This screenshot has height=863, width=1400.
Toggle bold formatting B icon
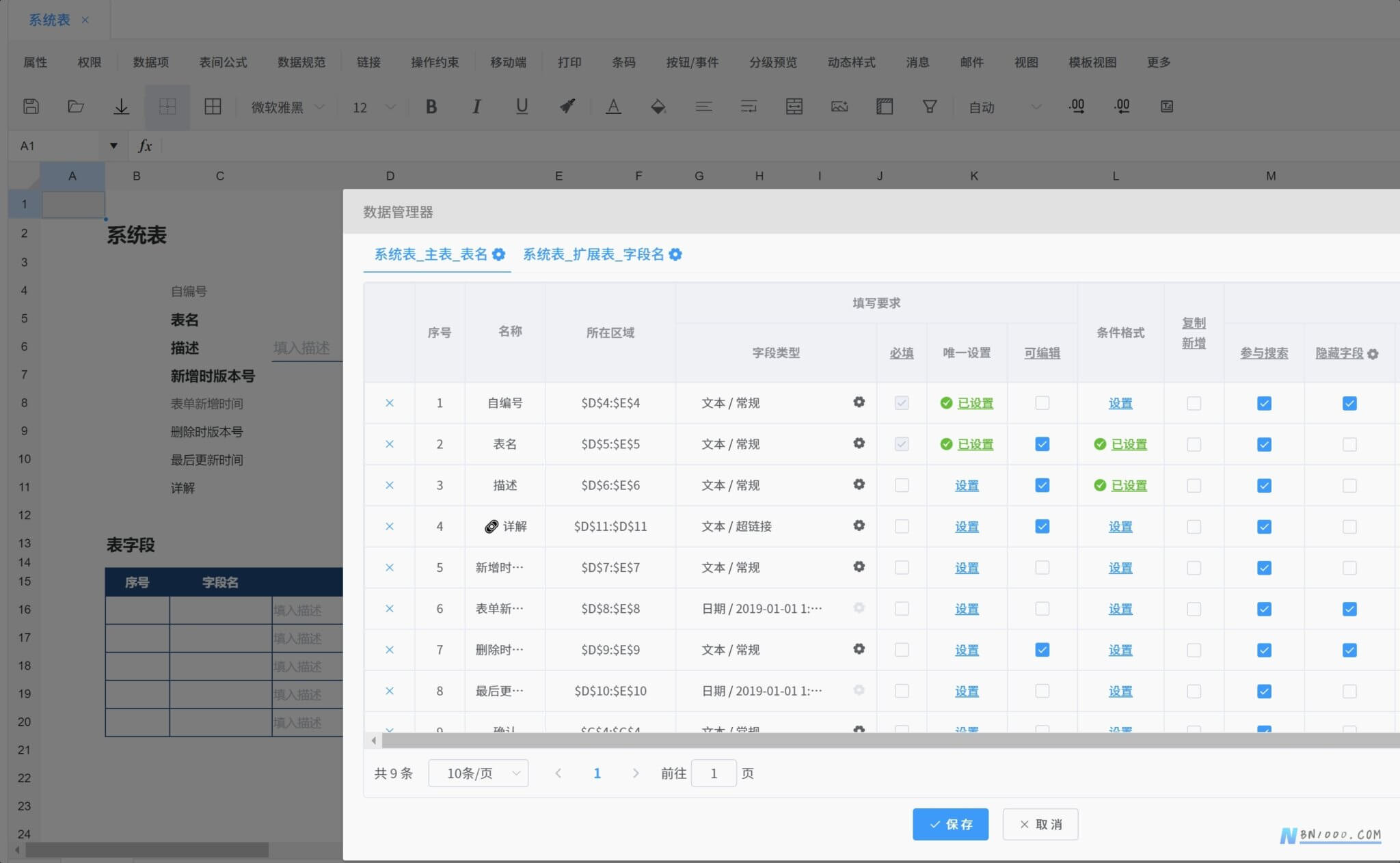pos(431,107)
